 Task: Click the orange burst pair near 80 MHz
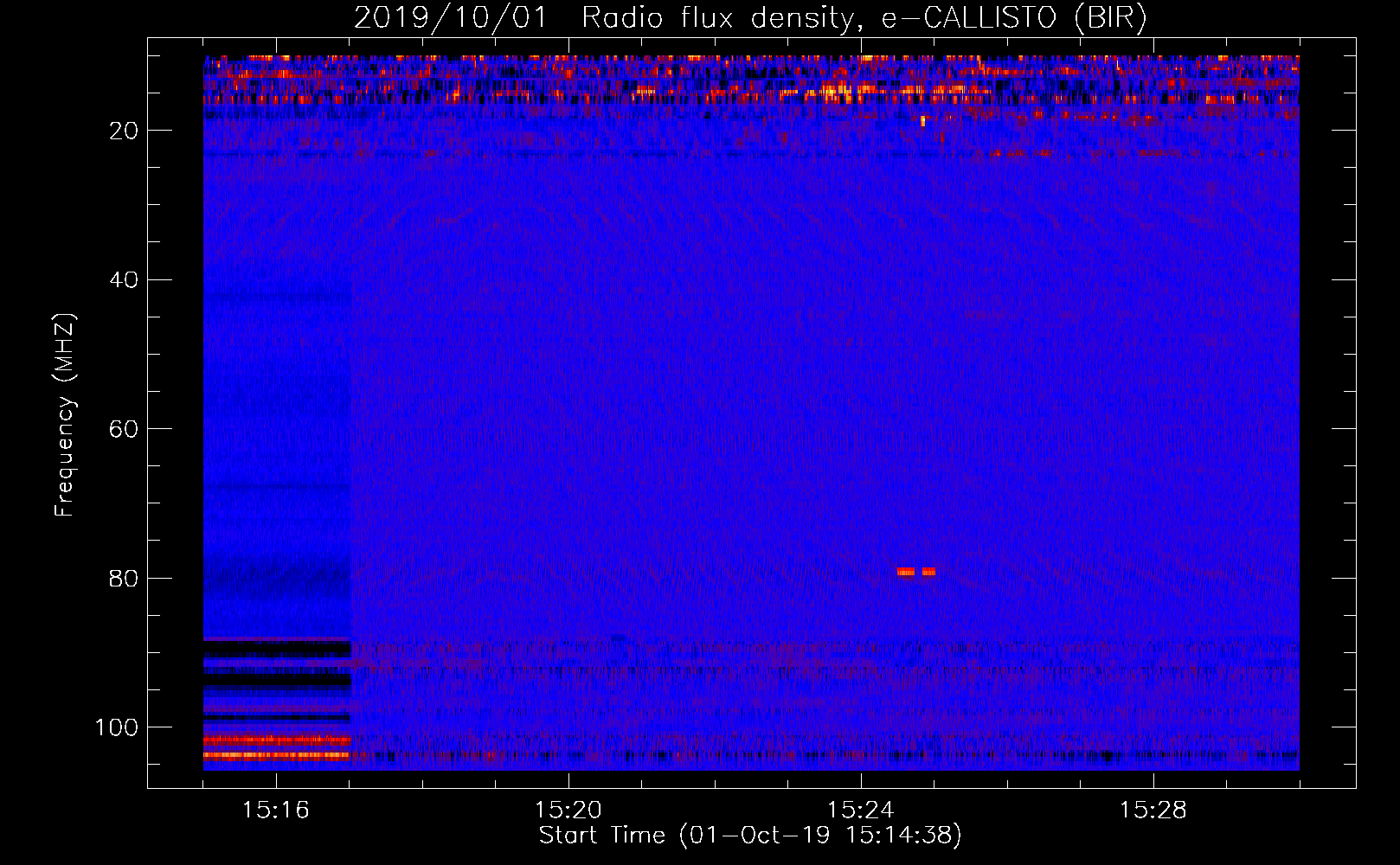coord(916,572)
